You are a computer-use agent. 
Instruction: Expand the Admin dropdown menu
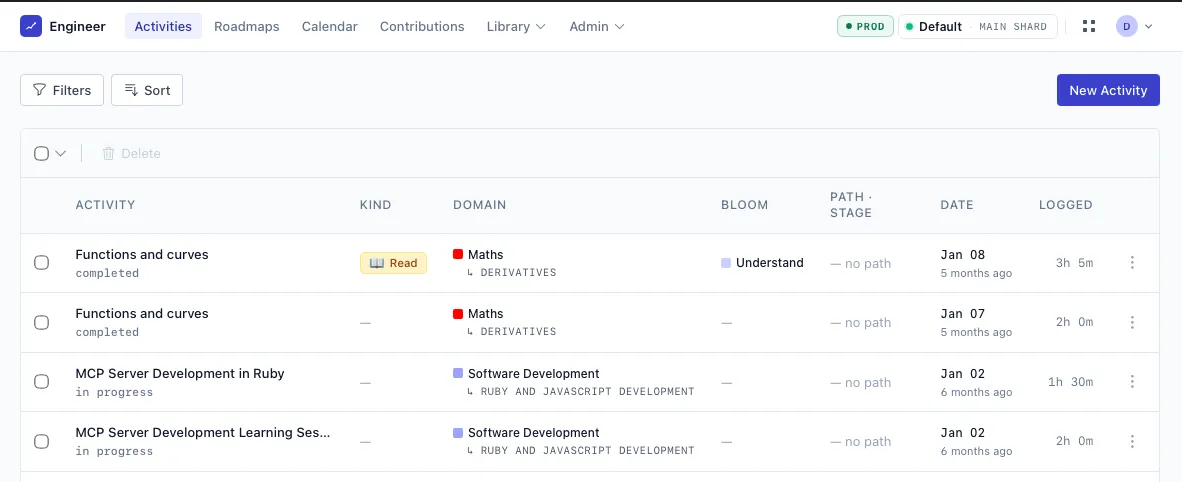point(596,26)
